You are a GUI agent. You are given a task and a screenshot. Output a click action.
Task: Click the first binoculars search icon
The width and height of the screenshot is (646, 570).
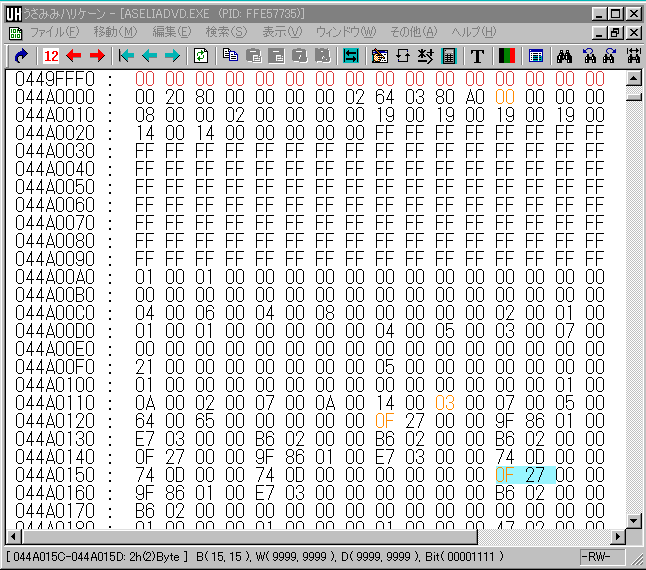coord(563,56)
